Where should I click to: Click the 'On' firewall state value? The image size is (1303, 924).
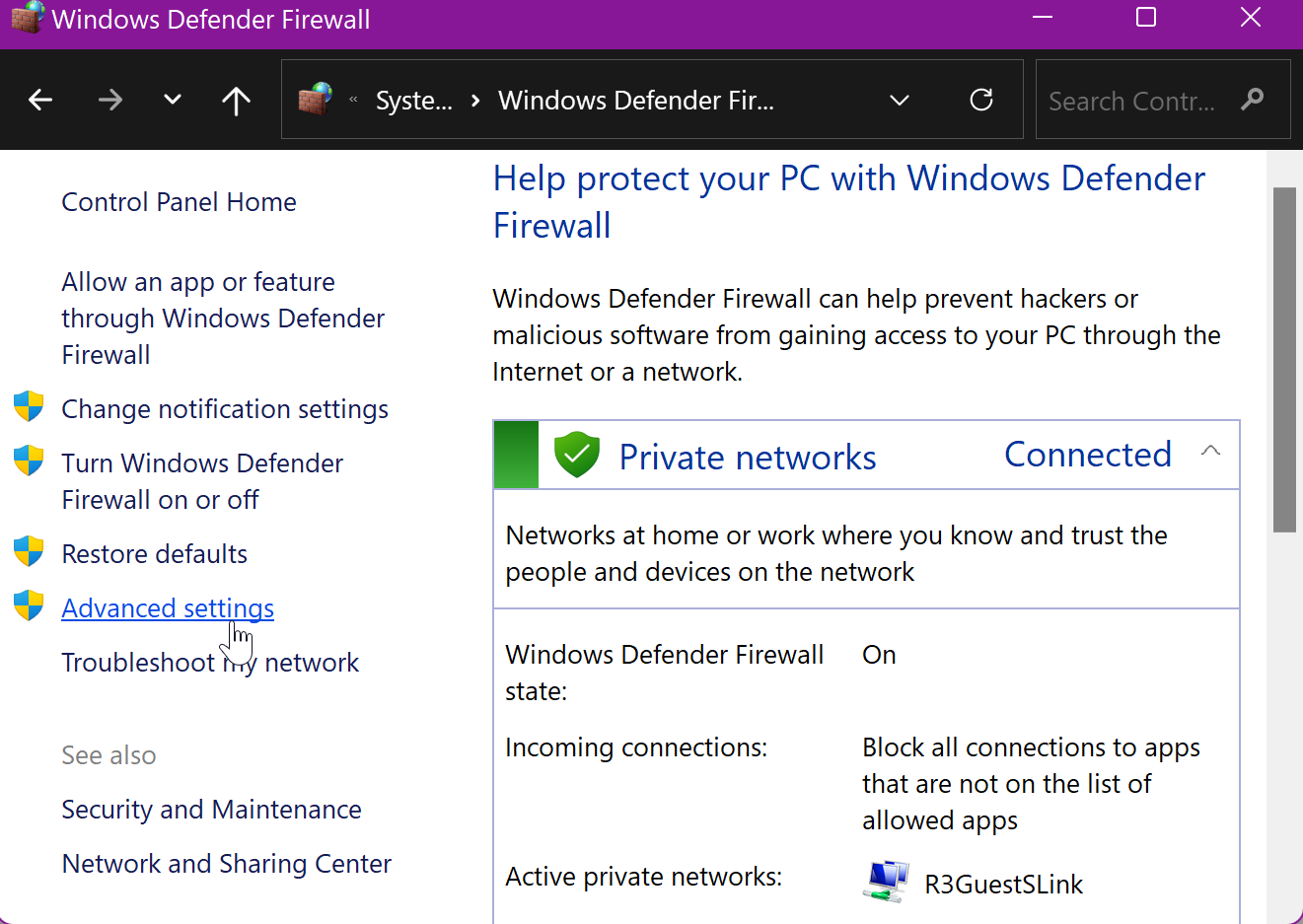[x=879, y=655]
